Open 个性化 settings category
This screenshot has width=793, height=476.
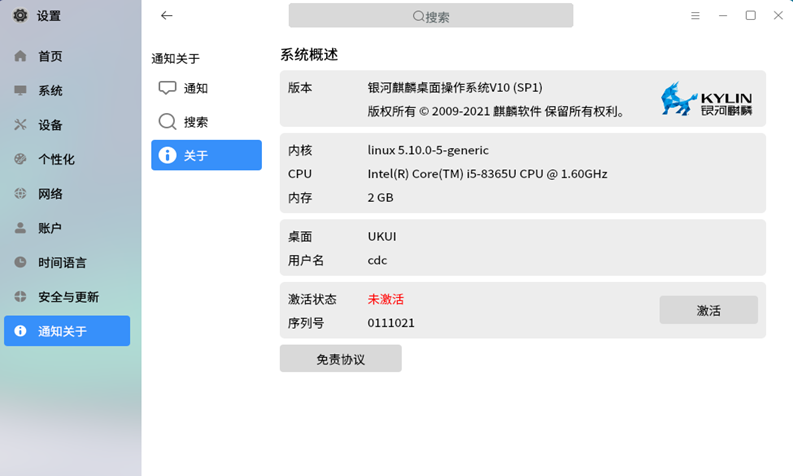point(67,159)
